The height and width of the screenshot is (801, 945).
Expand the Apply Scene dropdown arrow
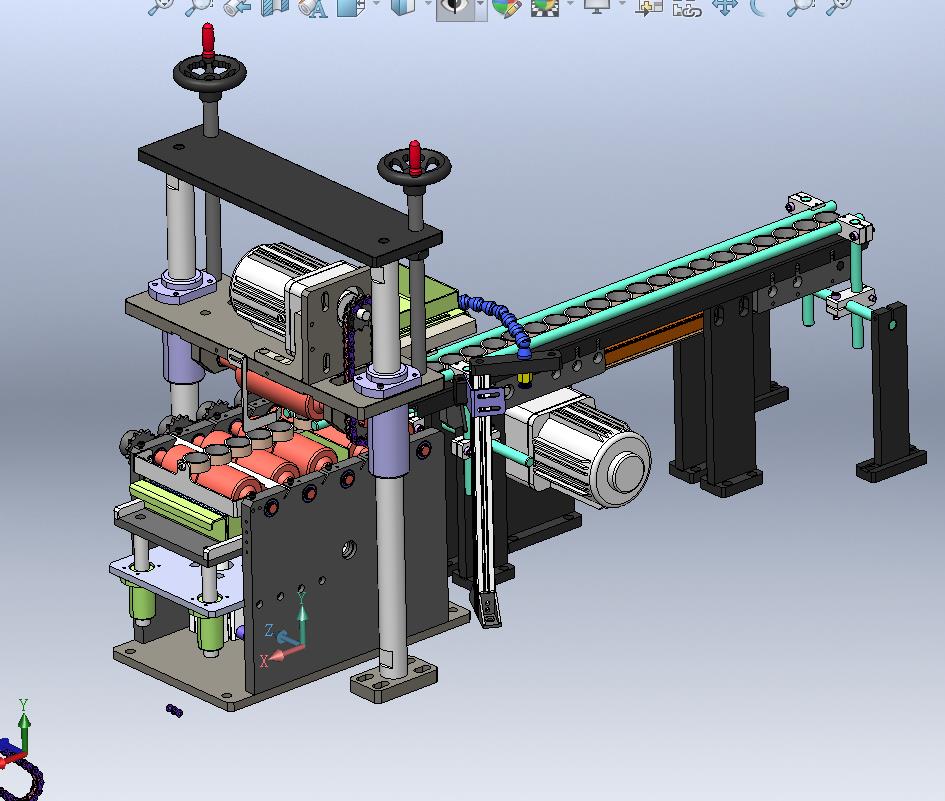(570, 4)
